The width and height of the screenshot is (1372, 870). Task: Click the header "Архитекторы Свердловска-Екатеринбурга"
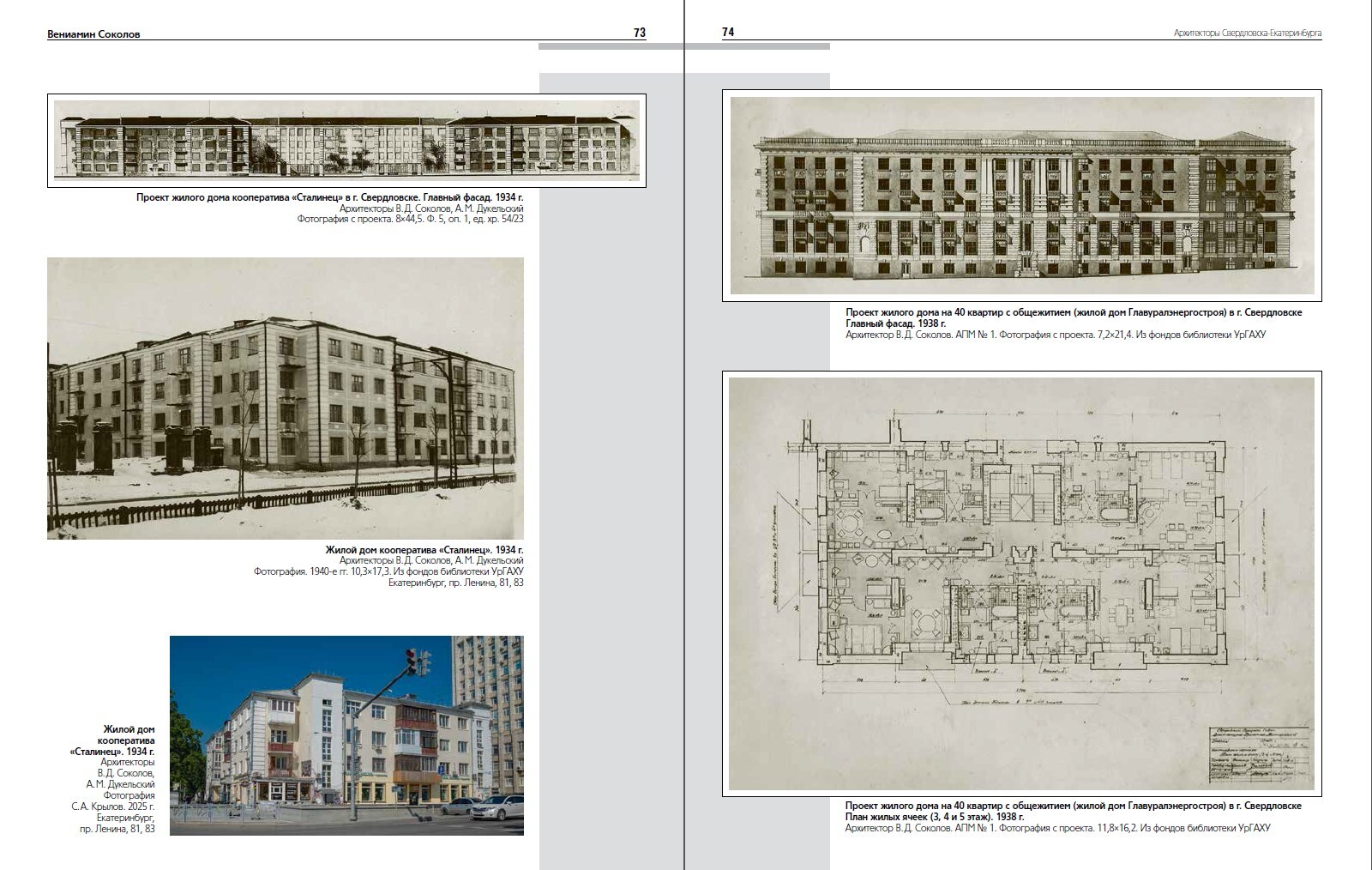point(1248,33)
